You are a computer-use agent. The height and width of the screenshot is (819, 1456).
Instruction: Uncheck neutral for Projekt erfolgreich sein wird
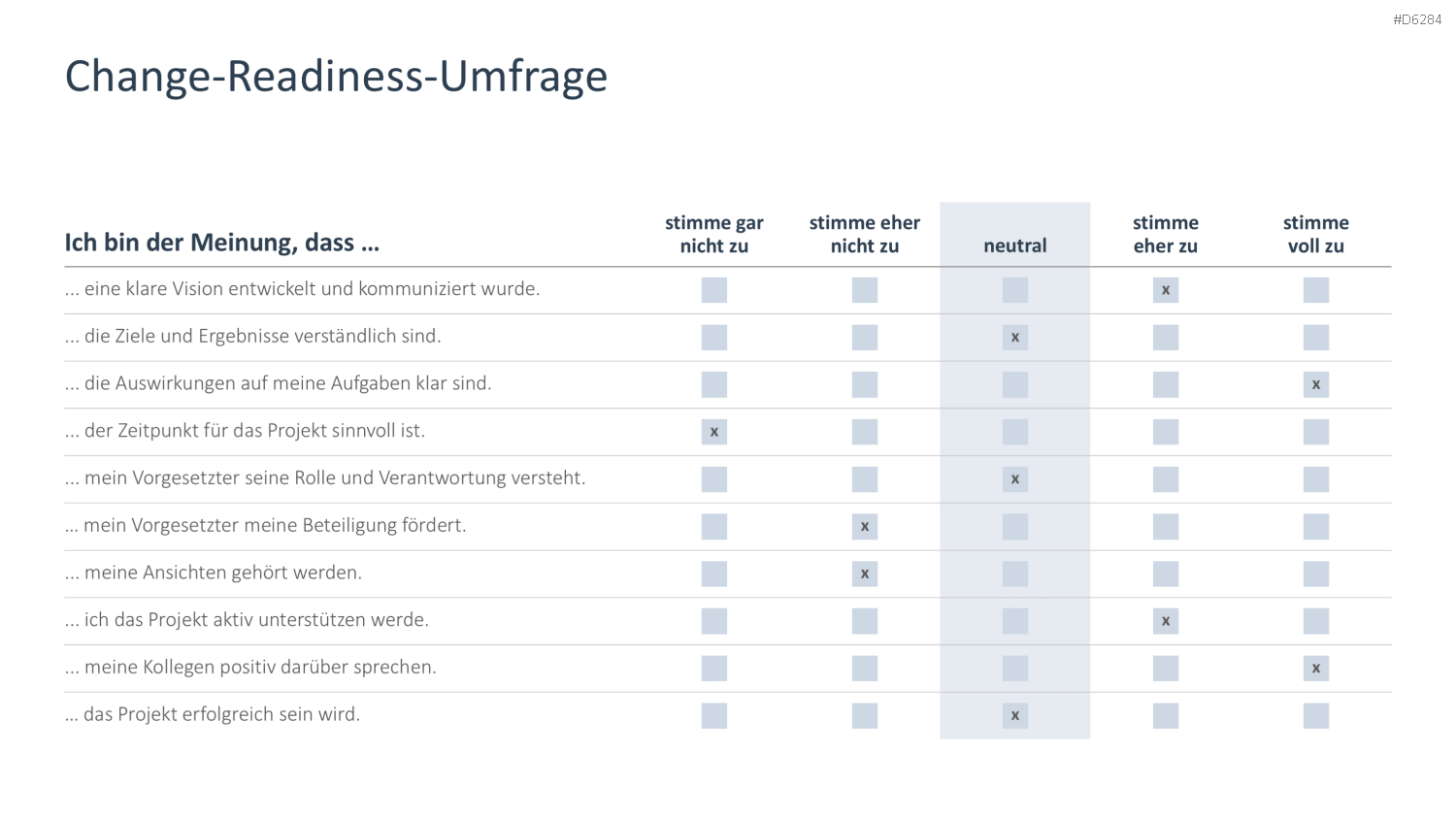coord(1014,716)
